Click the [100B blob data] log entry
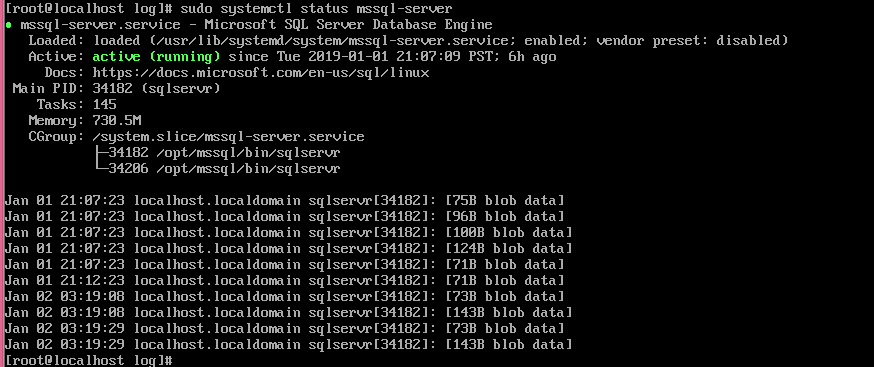 pyautogui.click(x=509, y=232)
